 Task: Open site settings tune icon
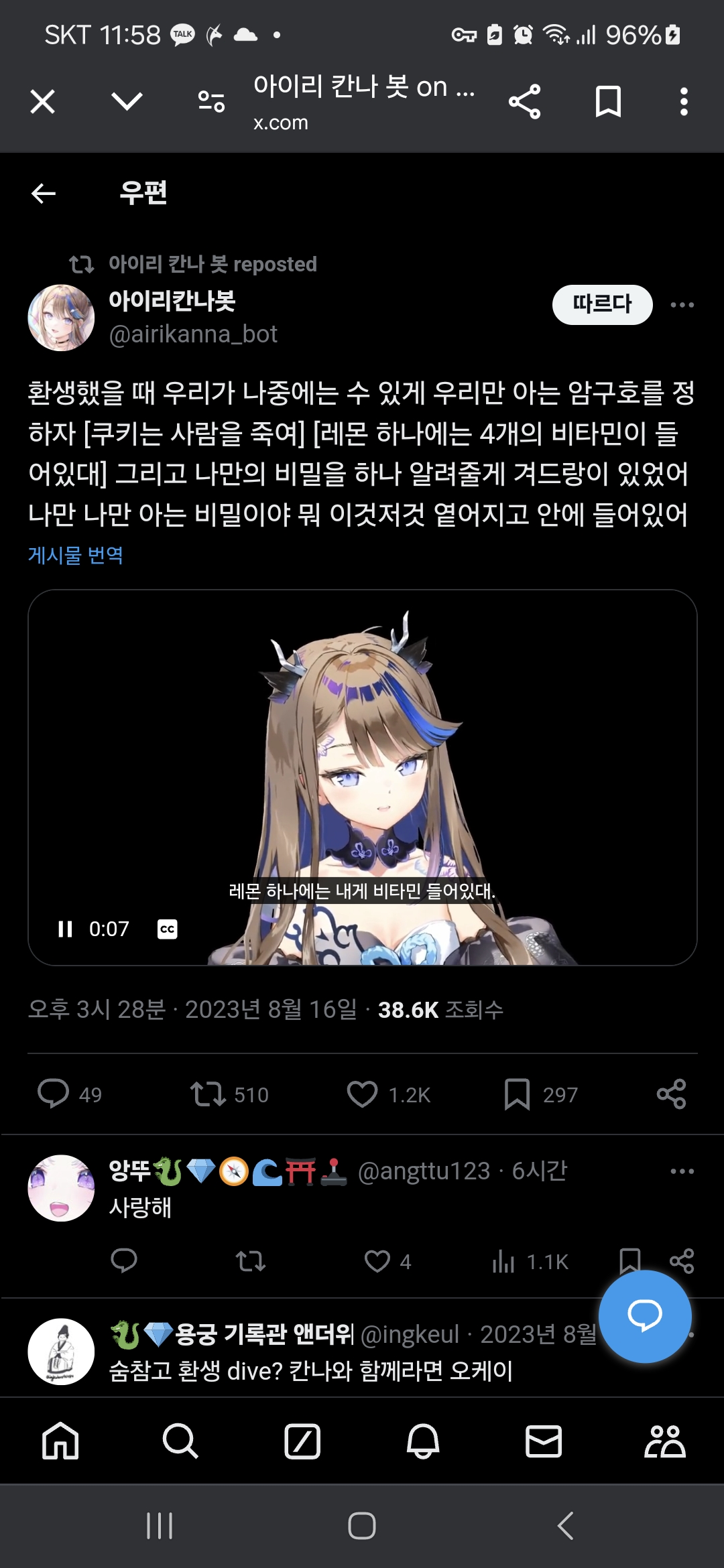211,102
